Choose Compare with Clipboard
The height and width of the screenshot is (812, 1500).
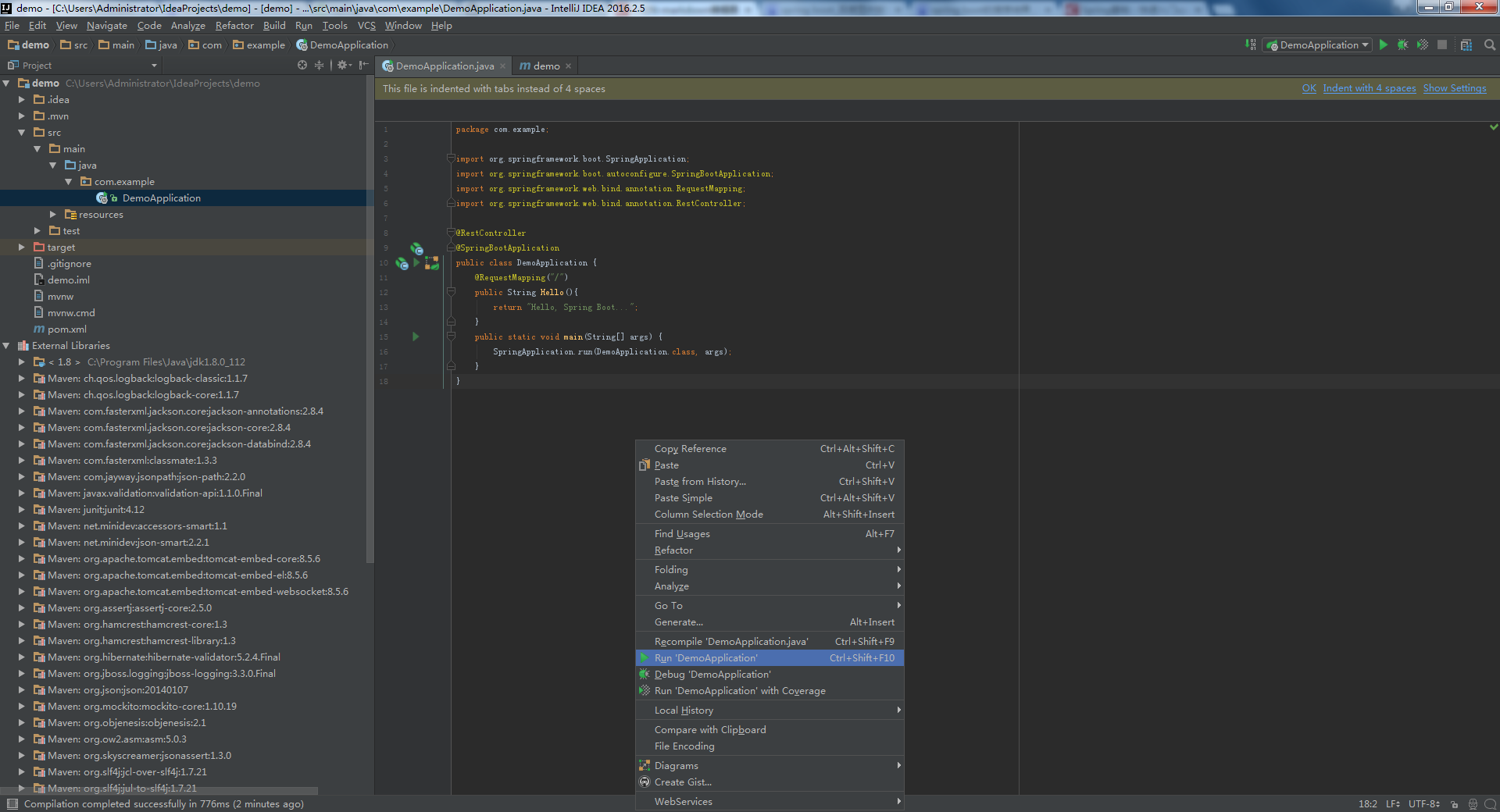point(770,730)
